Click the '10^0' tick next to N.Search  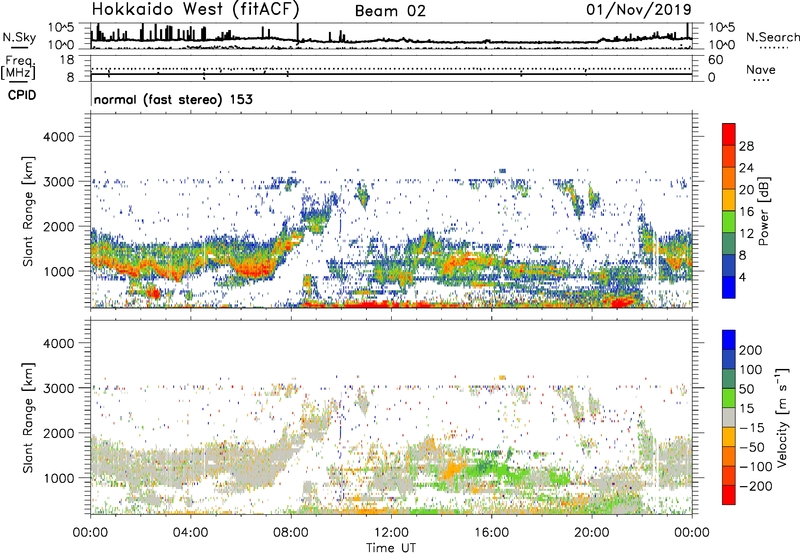[722, 45]
